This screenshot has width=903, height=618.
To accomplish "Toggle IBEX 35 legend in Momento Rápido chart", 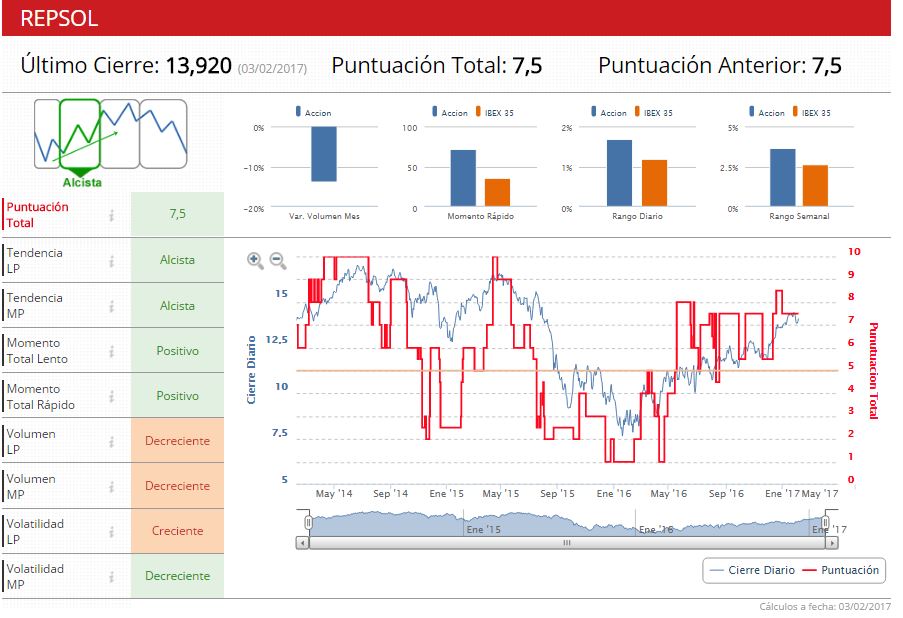I will 495,112.
